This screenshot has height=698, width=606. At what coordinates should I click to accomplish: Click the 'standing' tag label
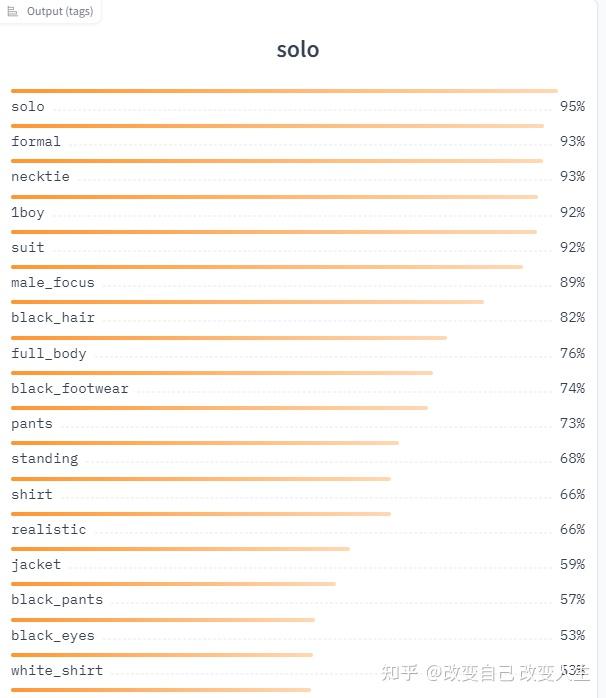tap(45, 459)
